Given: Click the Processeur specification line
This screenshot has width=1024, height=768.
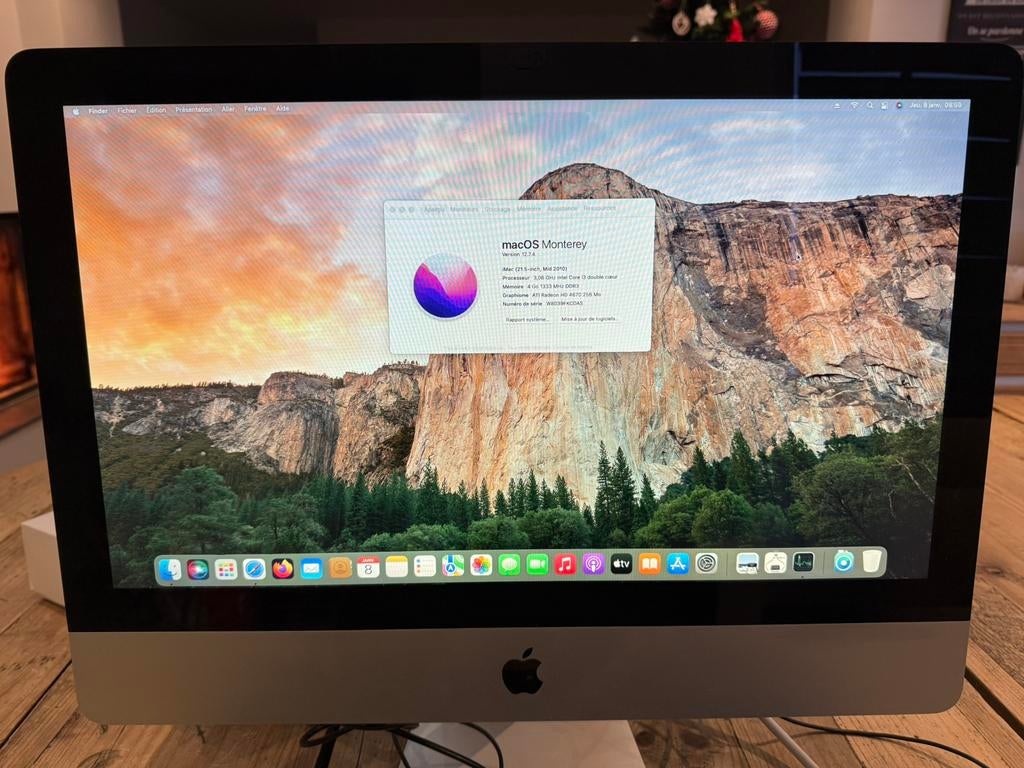Looking at the screenshot, I should click(560, 278).
